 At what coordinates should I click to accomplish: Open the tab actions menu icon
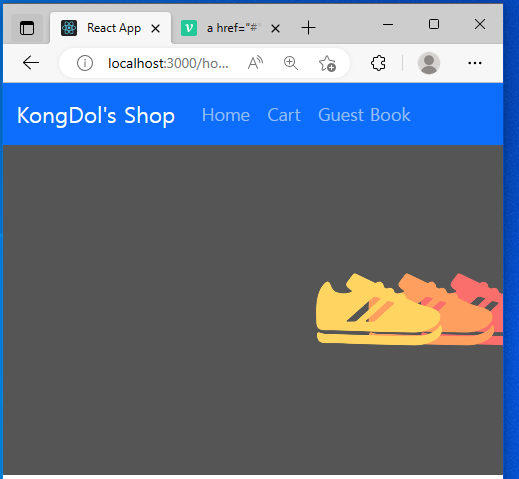click(x=27, y=28)
